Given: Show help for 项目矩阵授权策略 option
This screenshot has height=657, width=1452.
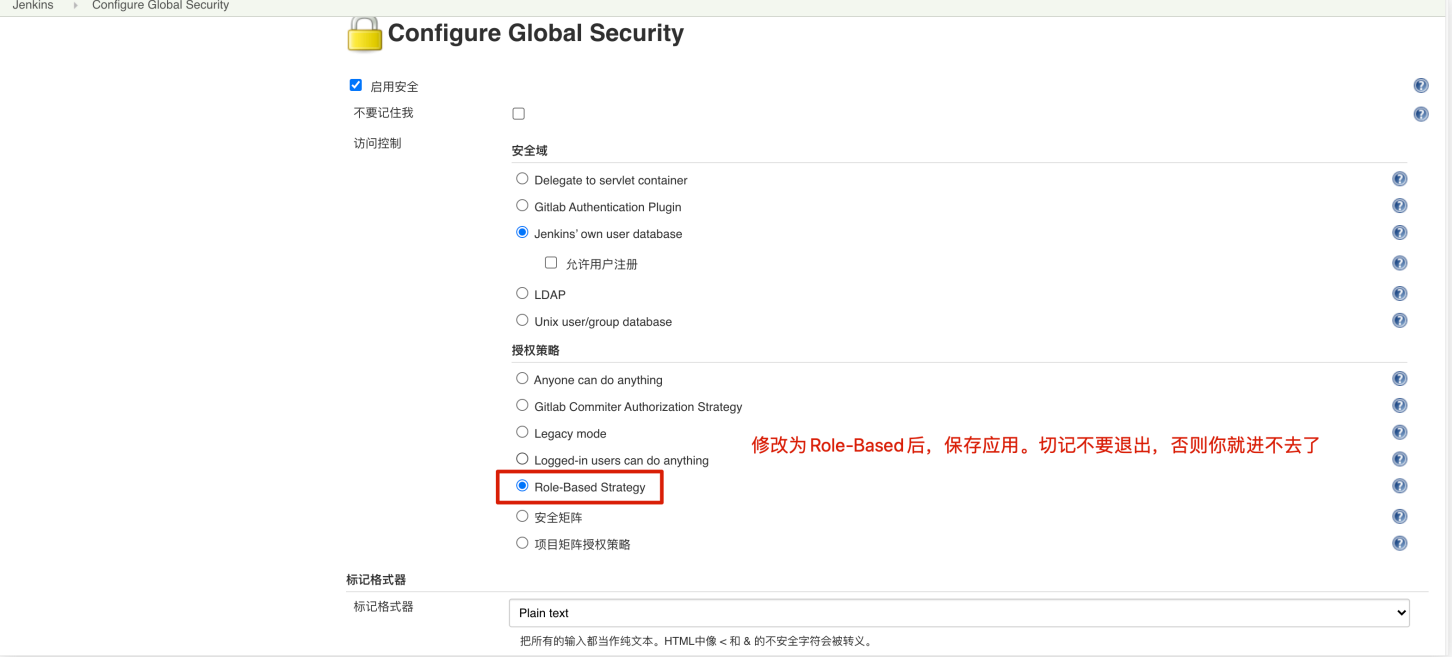Looking at the screenshot, I should [x=1400, y=543].
